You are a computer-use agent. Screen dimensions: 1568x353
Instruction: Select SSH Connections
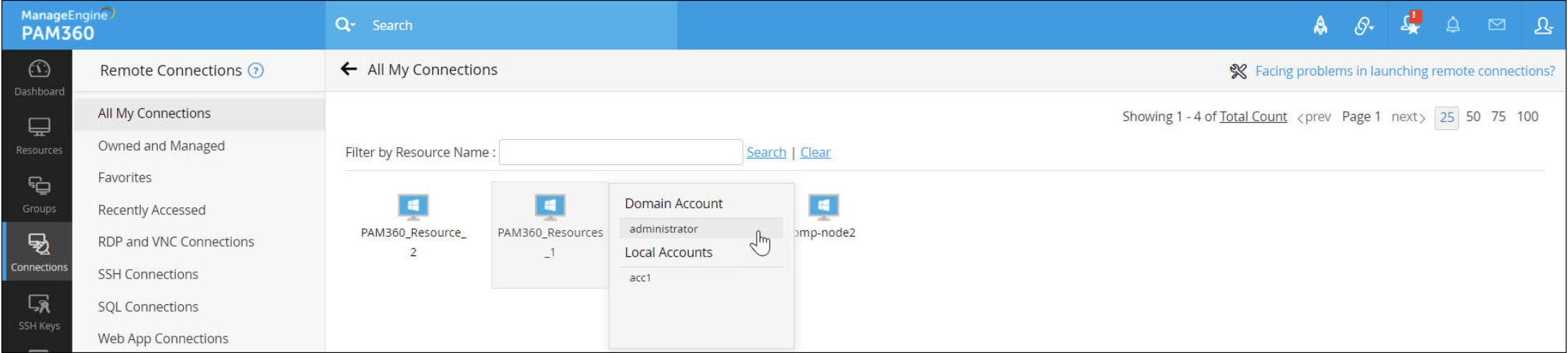pos(148,274)
